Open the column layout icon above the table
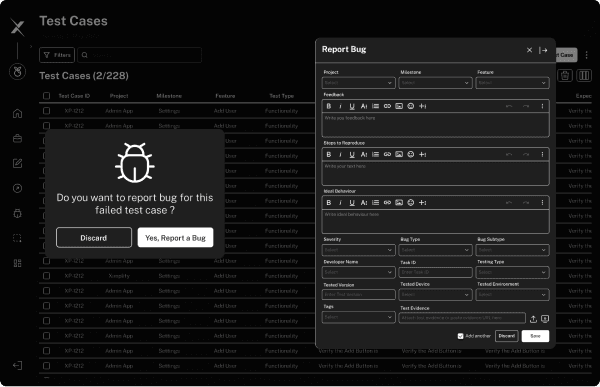The image size is (600, 387). [x=584, y=75]
